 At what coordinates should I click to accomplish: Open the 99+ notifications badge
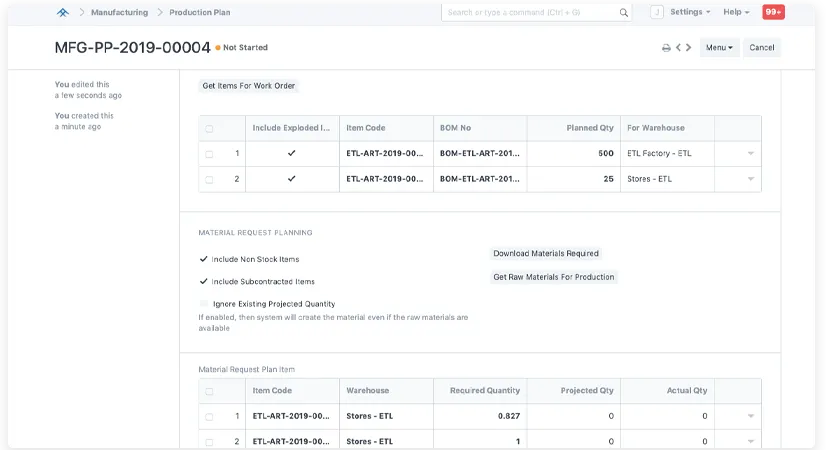[x=773, y=12]
